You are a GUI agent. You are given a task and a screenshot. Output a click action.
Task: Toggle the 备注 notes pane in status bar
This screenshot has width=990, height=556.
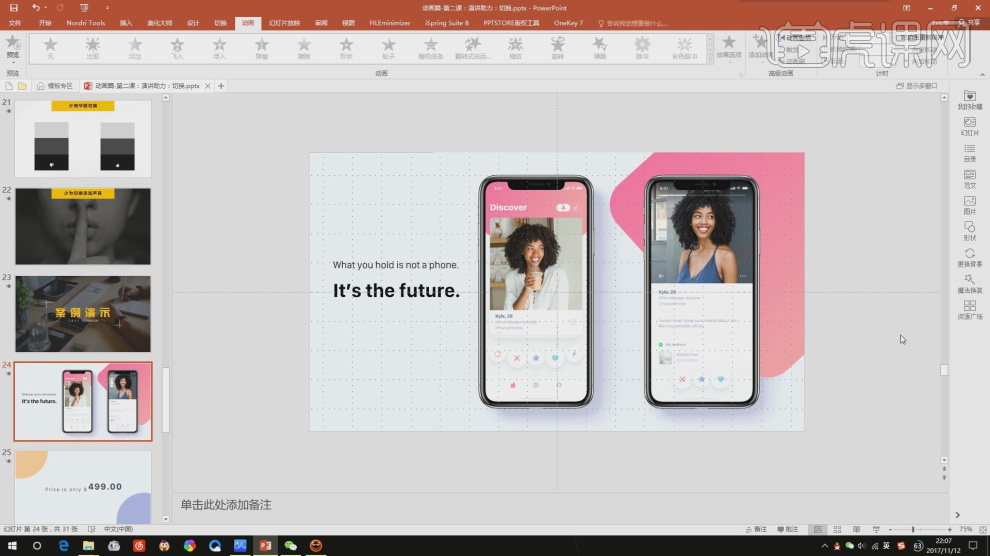pos(756,529)
